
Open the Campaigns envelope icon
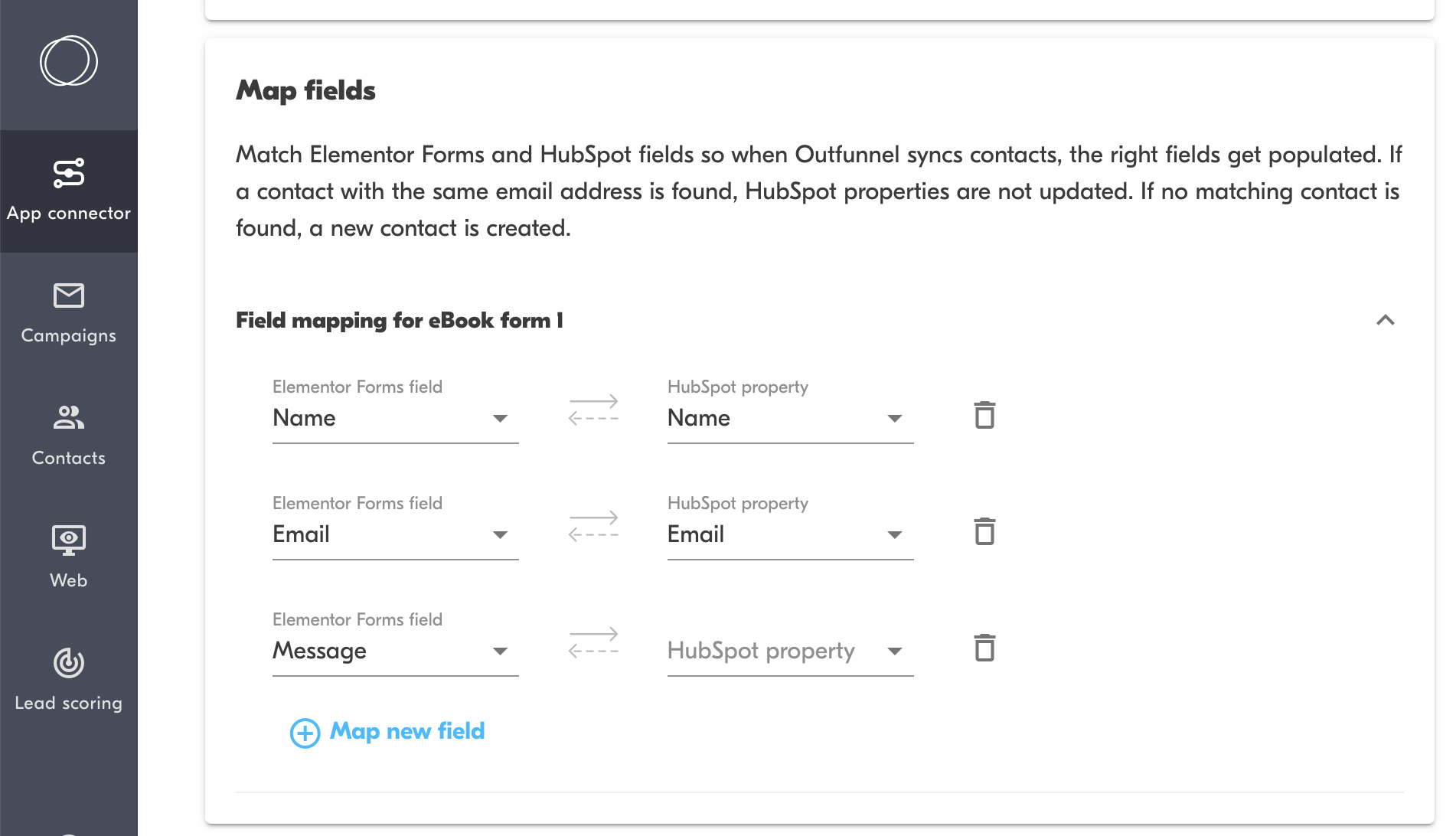tap(69, 296)
